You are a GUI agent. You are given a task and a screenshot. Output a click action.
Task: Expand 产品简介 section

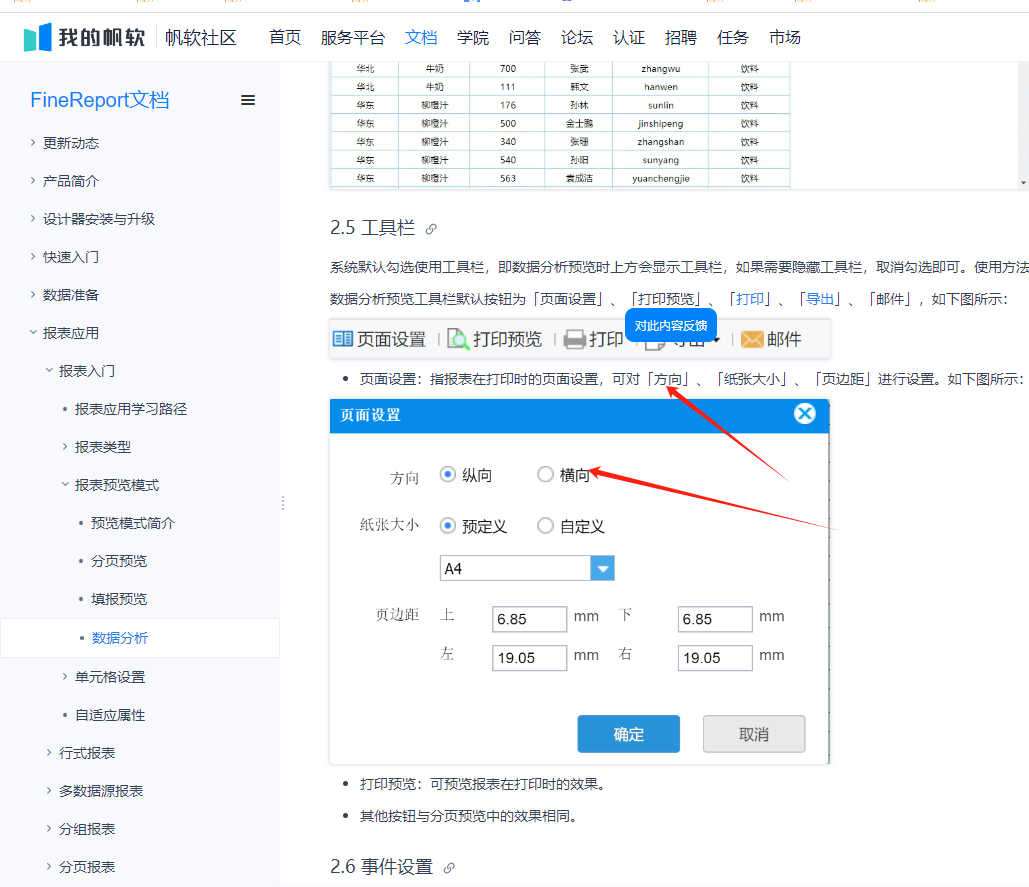click(x=33, y=180)
